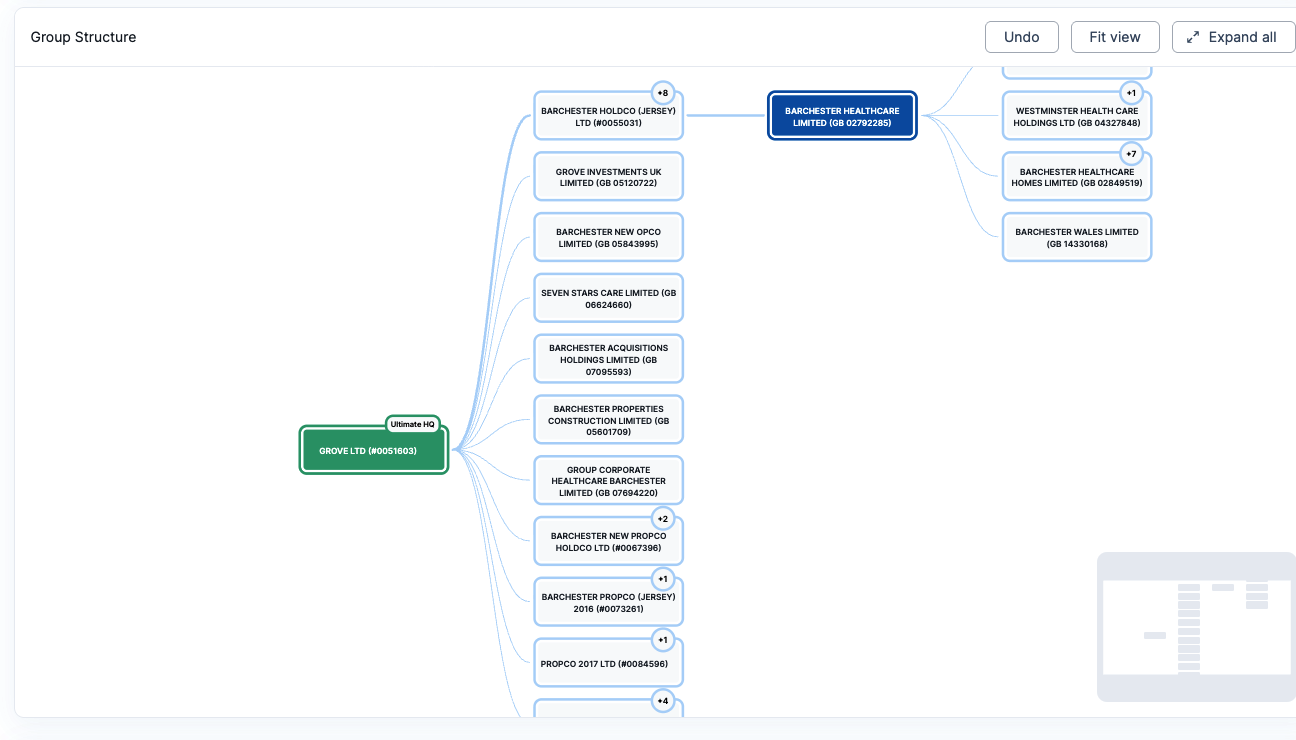Select the Grove Investments UK Limited node

[x=608, y=178]
